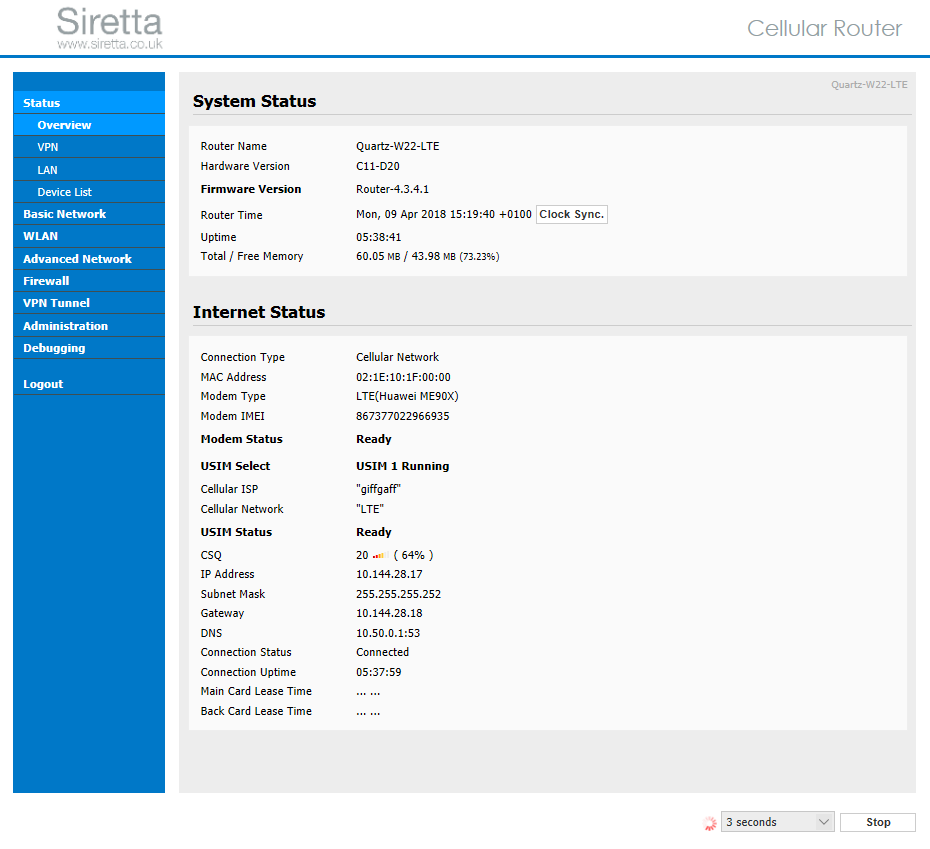The width and height of the screenshot is (930, 849).
Task: Click modem type LTE(Huawei ME90X)
Action: pyautogui.click(x=407, y=396)
